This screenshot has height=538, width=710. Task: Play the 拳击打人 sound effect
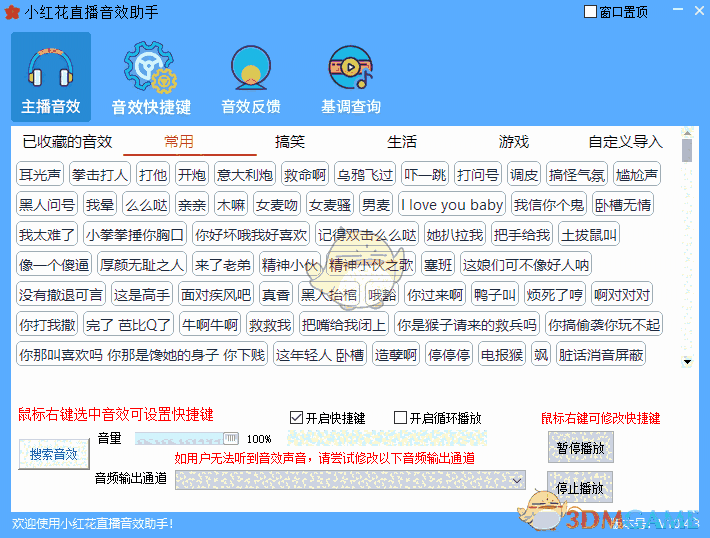pos(100,174)
